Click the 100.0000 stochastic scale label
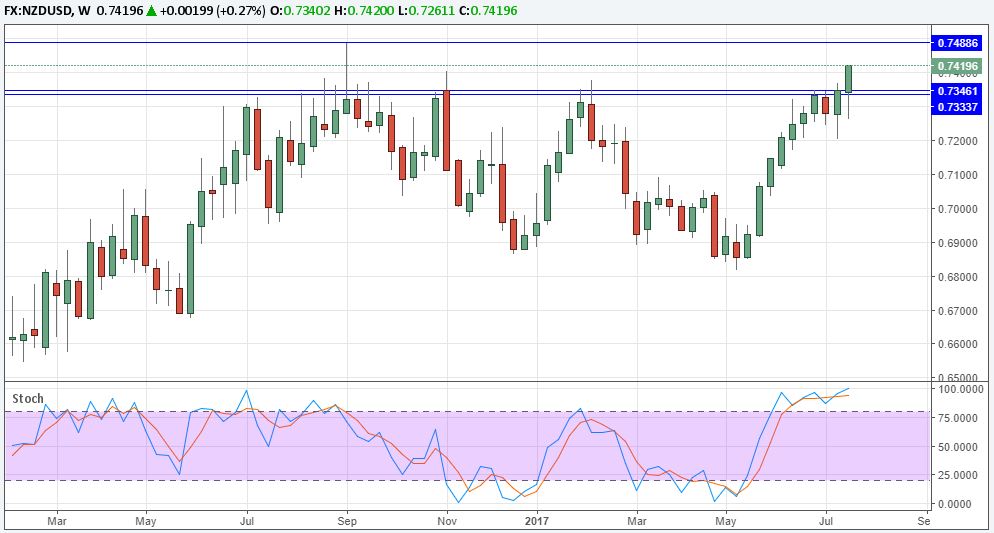This screenshot has height=533, width=994. (x=960, y=389)
